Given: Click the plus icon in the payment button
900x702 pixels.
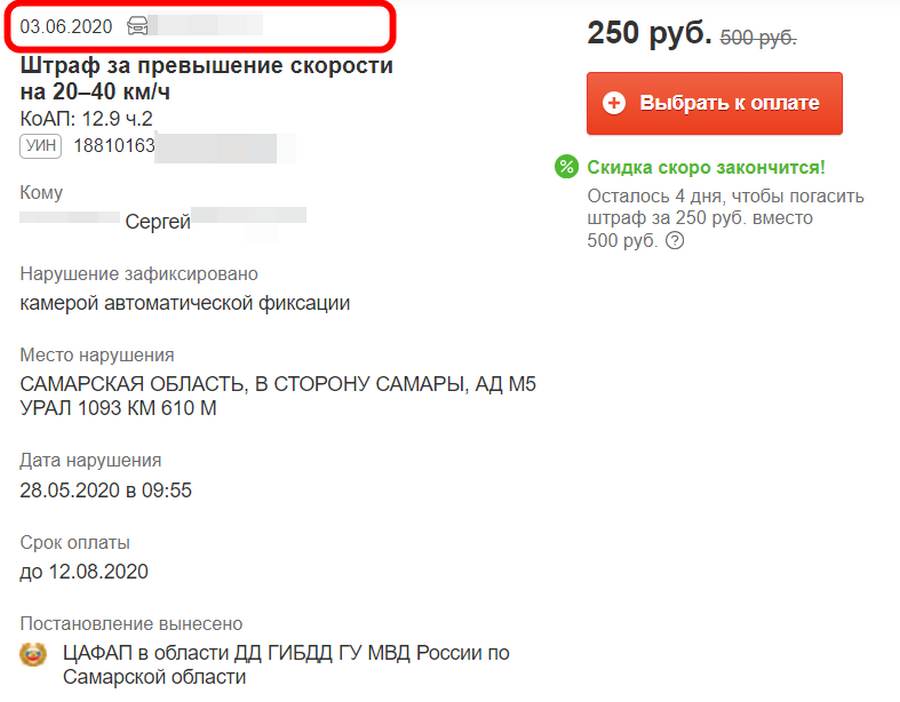Looking at the screenshot, I should coord(614,103).
